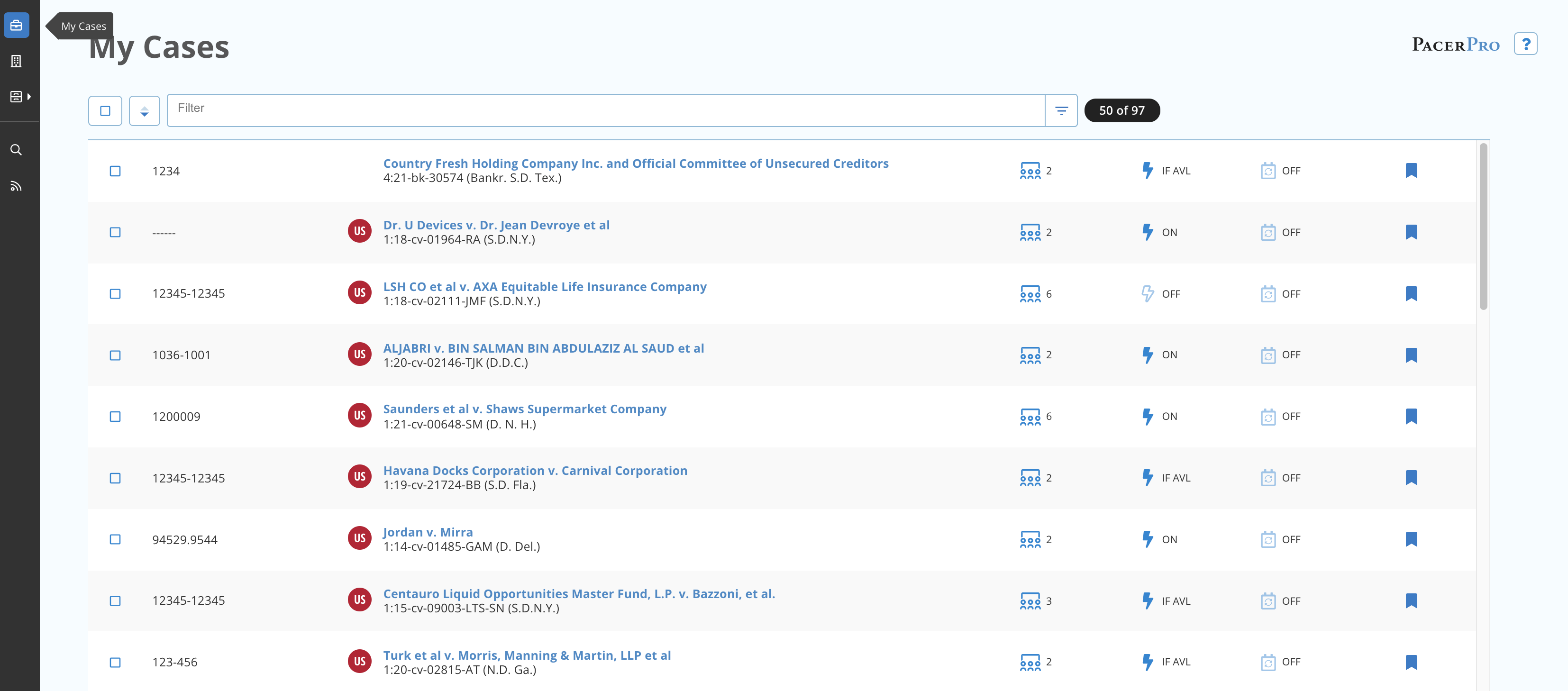
Task: Click parties icon for LSH CO case
Action: [x=1030, y=294]
